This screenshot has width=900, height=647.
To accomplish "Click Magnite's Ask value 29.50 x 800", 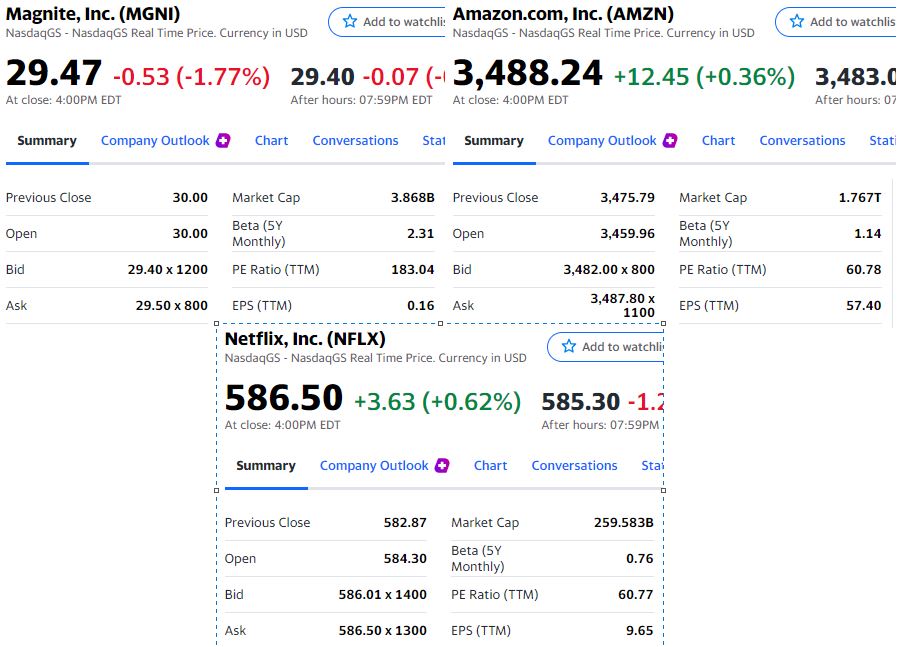I will pos(172,305).
